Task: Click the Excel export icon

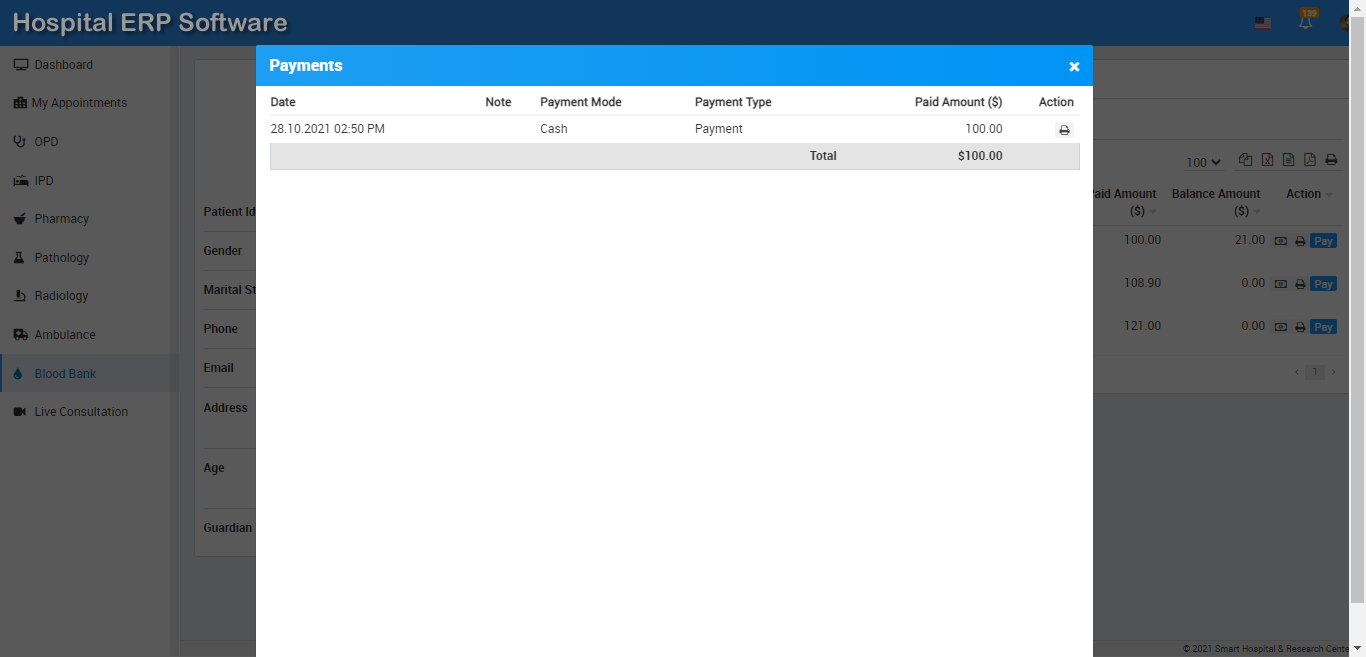Action: click(1267, 160)
